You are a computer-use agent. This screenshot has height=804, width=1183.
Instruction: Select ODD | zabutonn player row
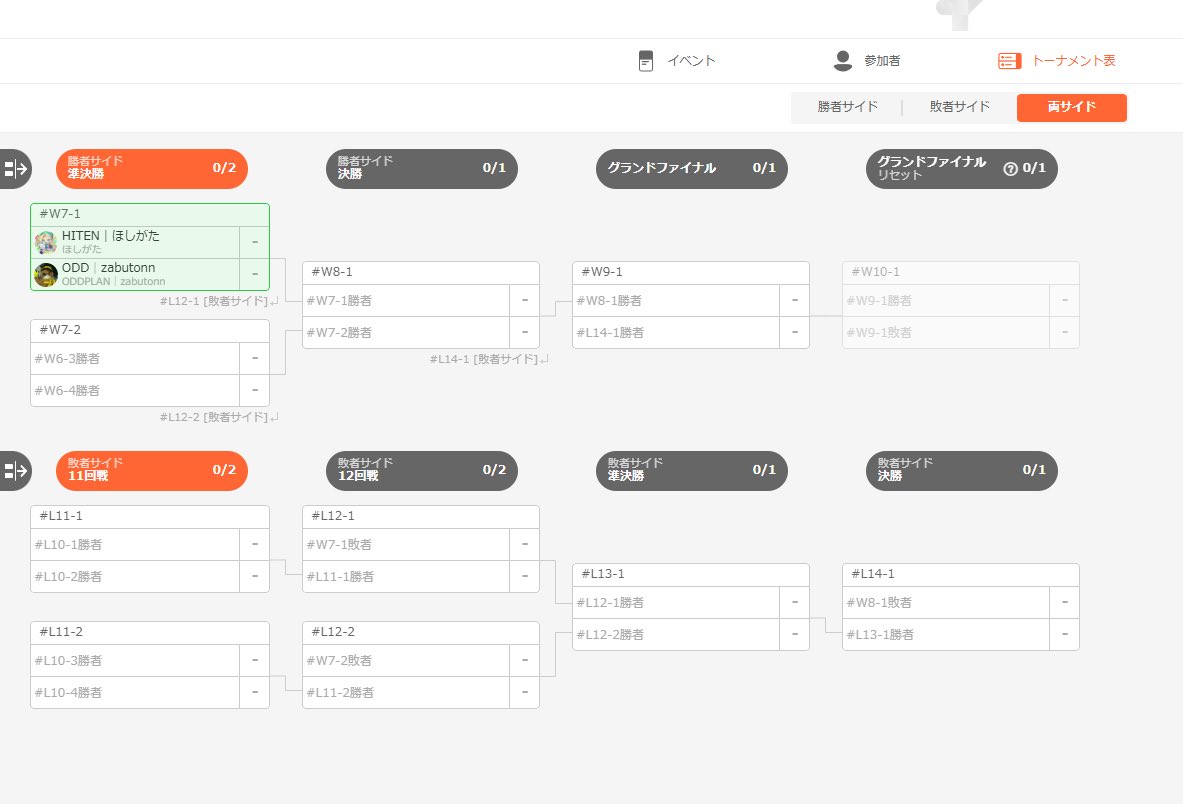click(136, 275)
